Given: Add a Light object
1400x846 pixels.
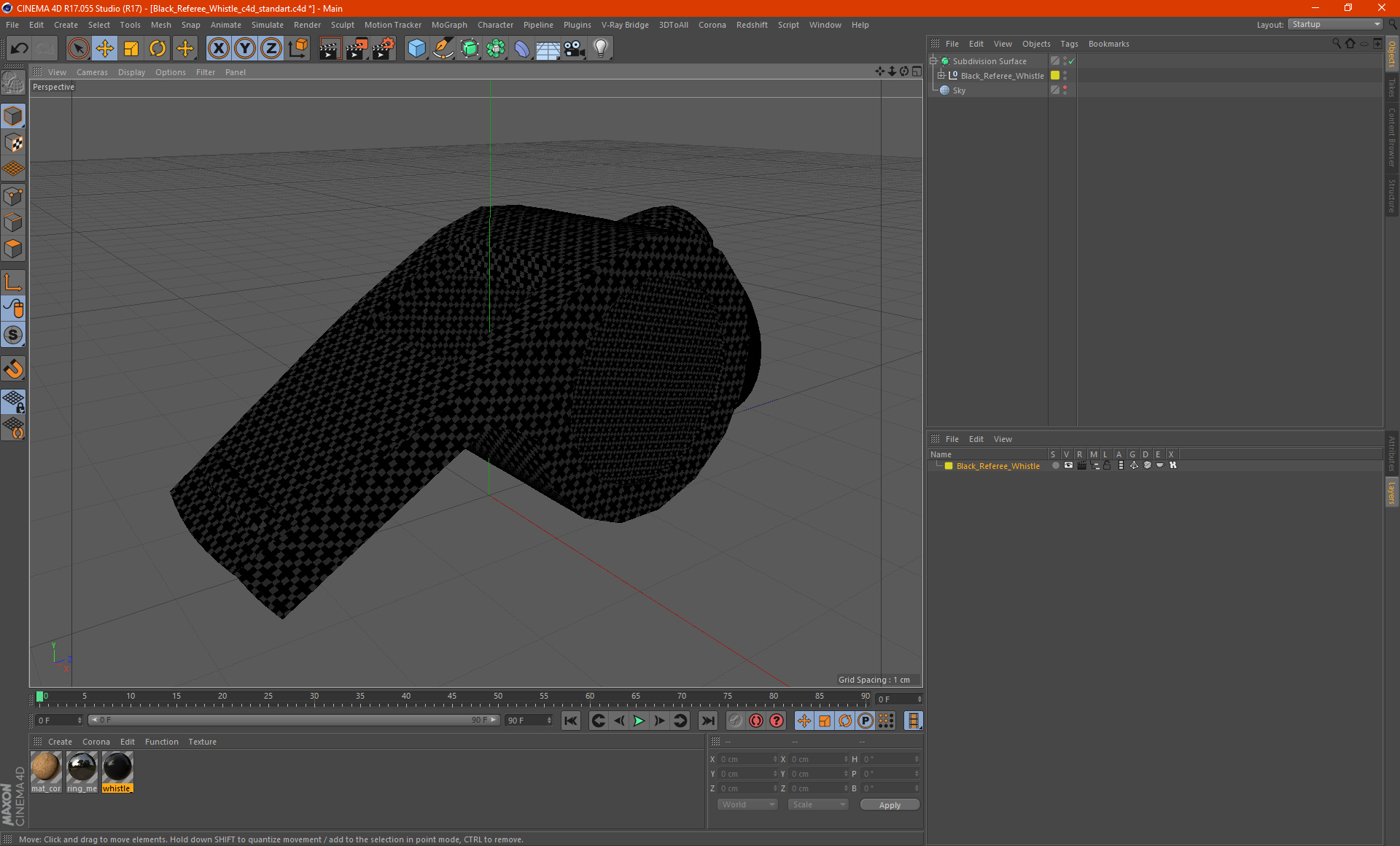Looking at the screenshot, I should coord(601,49).
